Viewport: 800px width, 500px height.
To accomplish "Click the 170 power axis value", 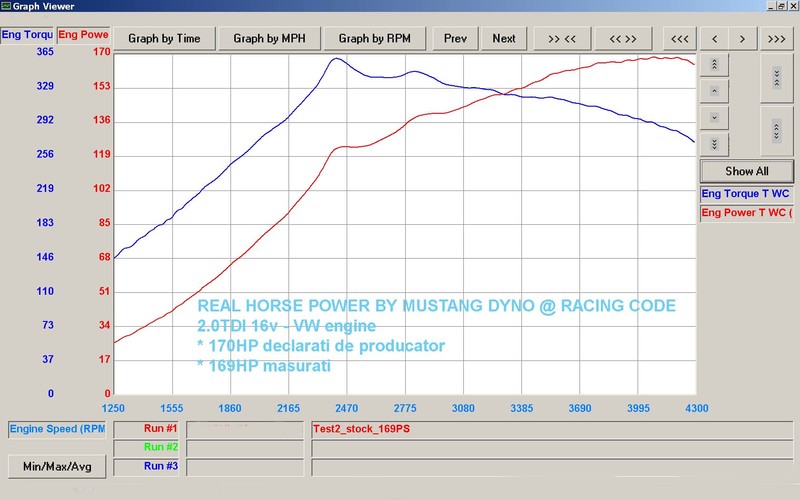I will coord(102,52).
